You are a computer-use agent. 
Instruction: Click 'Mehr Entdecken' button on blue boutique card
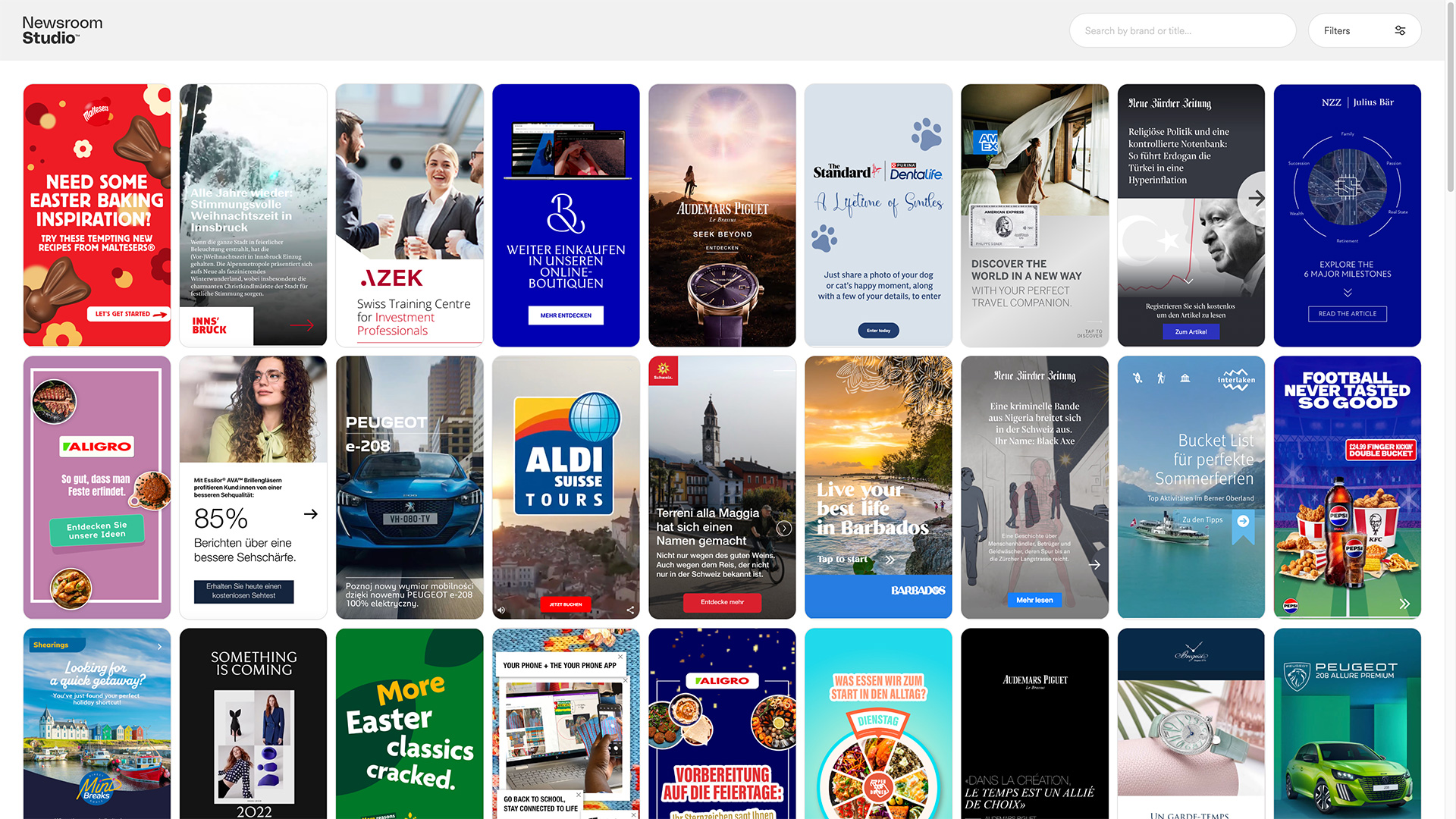[x=566, y=315]
